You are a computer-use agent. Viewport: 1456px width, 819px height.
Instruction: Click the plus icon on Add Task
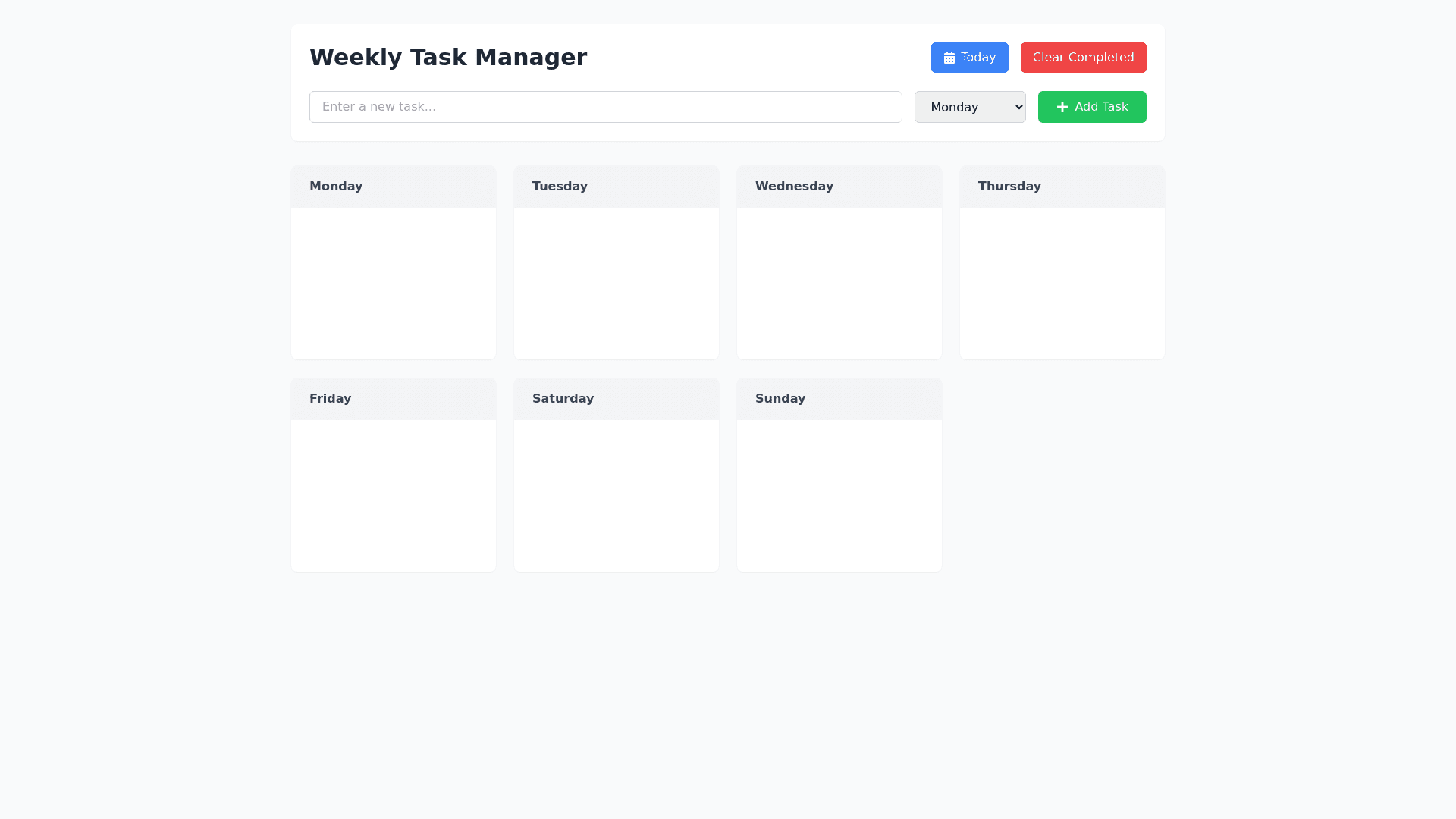click(x=1062, y=107)
